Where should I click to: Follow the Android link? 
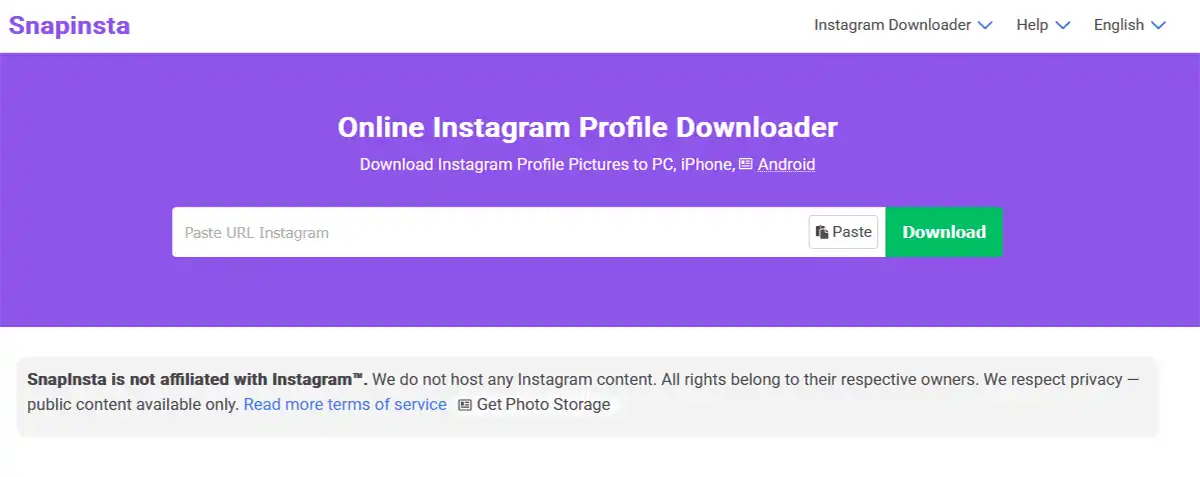point(786,164)
